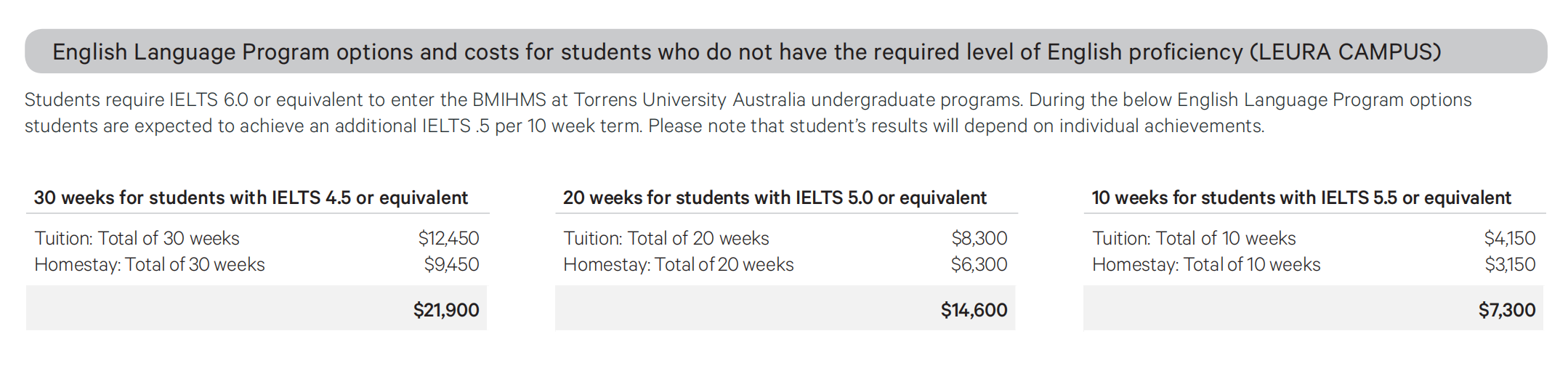The width and height of the screenshot is (1568, 392).
Task: Click the $12,450 tuition amount
Action: (x=448, y=238)
